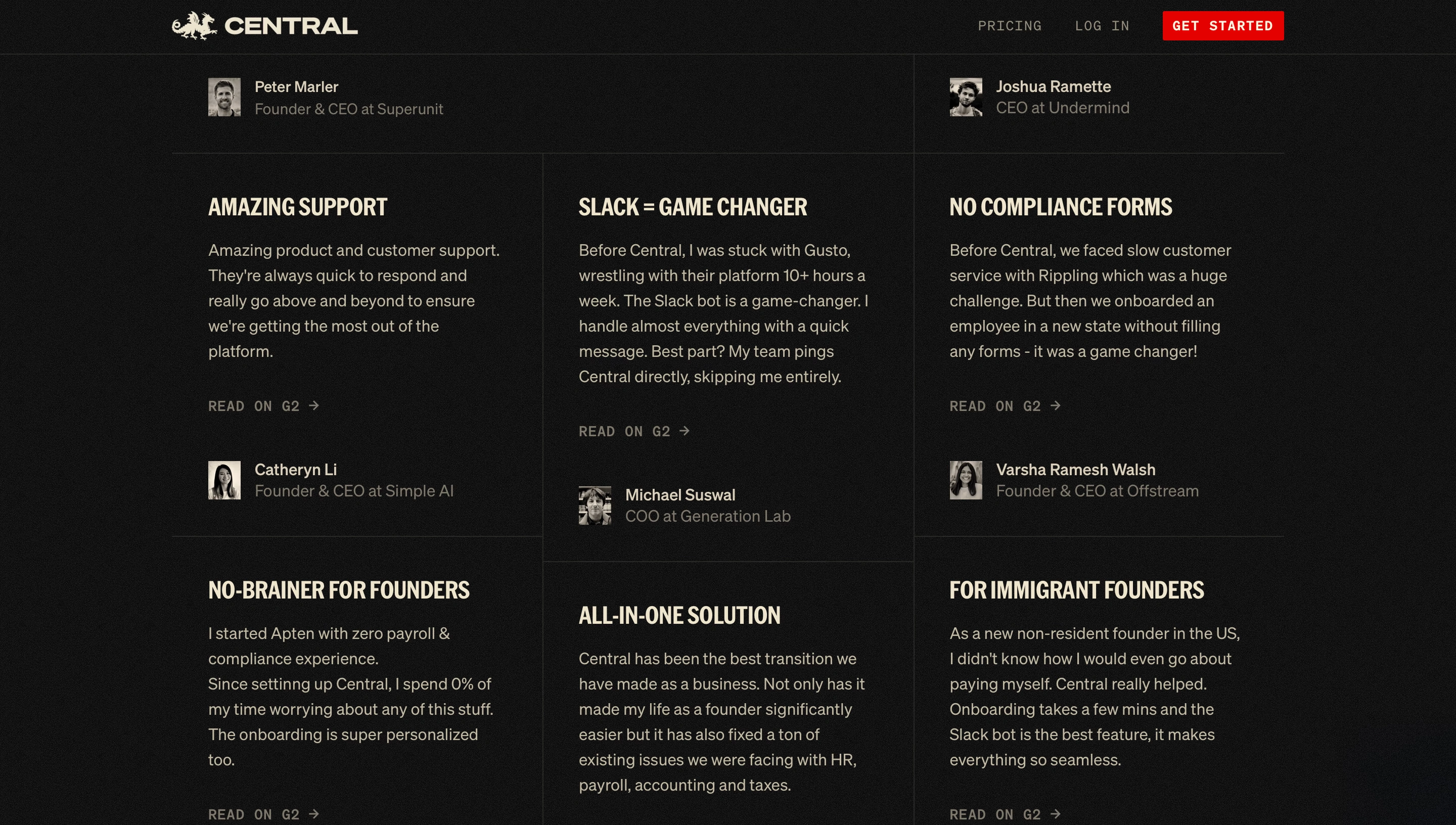Go to Log In
The width and height of the screenshot is (1456, 825).
coord(1102,26)
